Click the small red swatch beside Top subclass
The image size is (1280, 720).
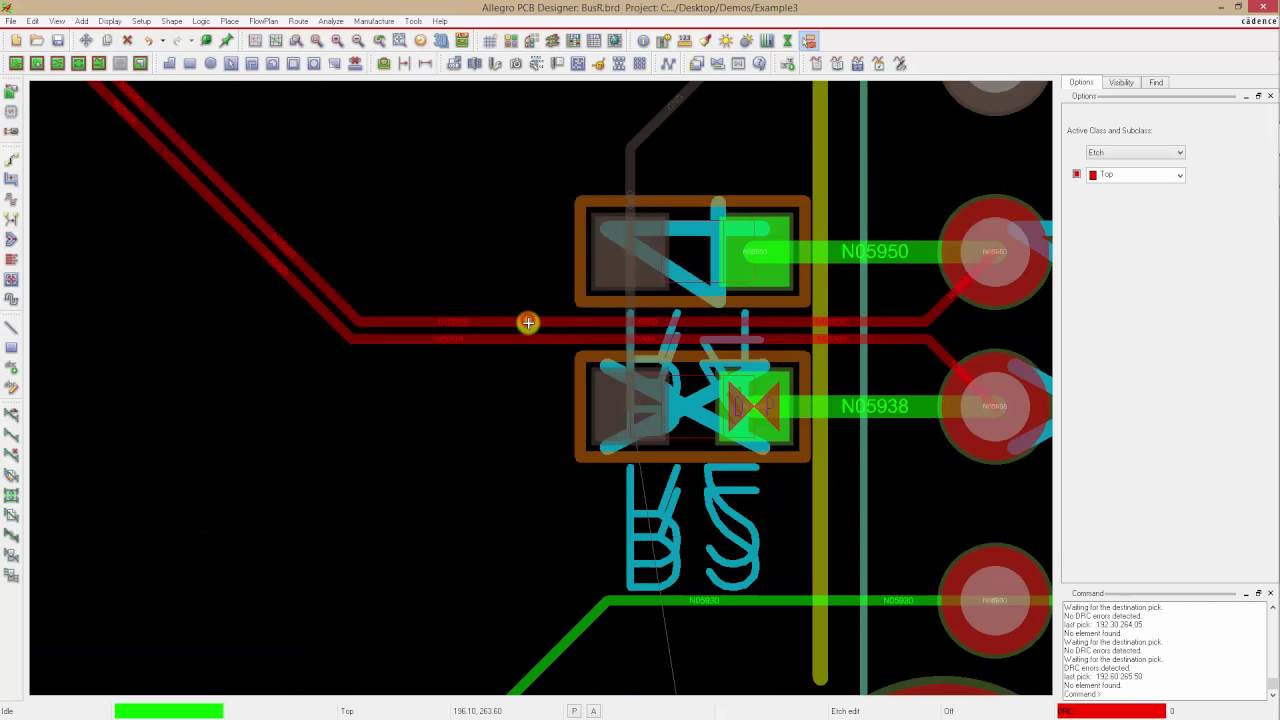tap(1077, 174)
